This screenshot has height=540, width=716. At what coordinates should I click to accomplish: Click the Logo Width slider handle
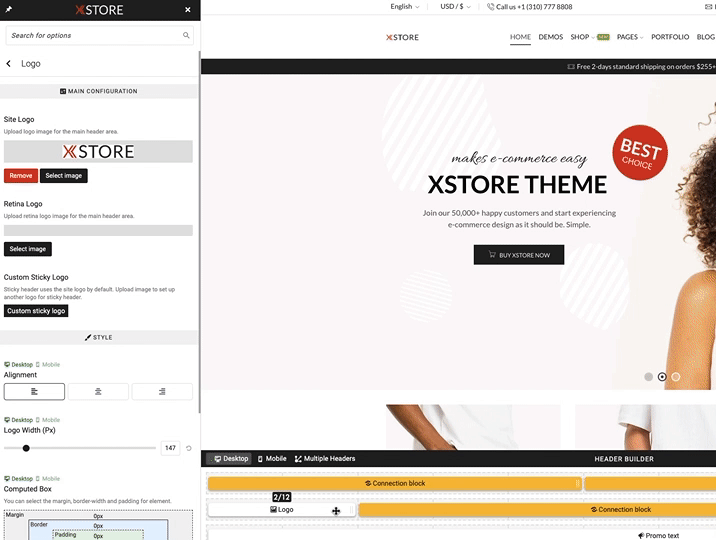[26, 448]
